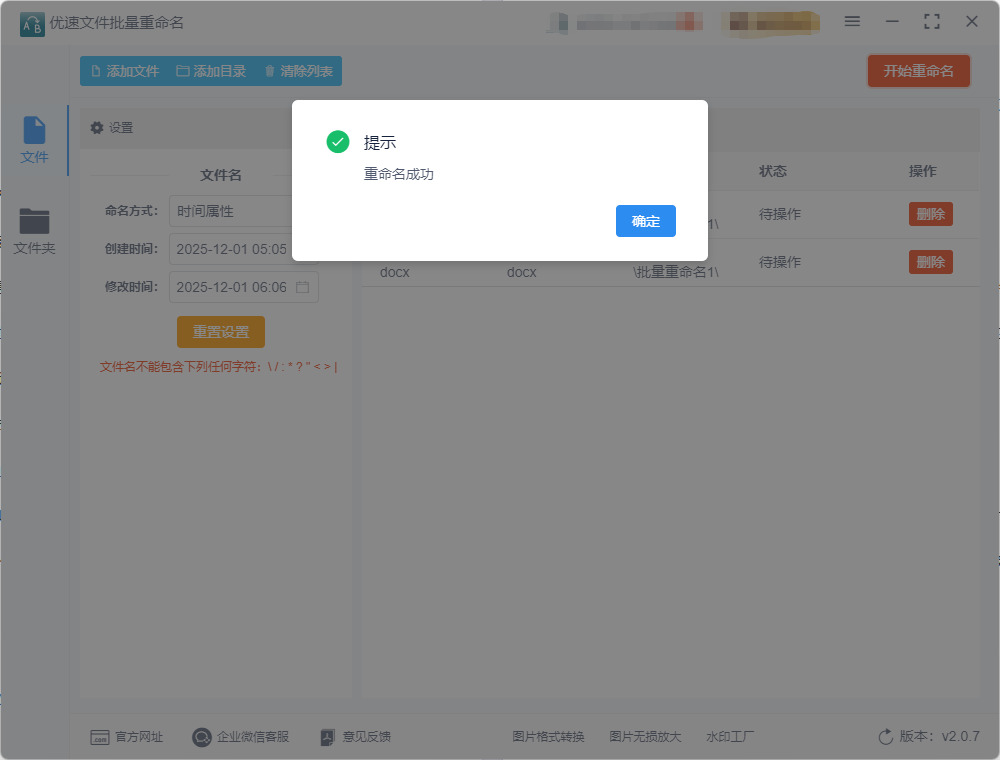Click the 重命名成功 message text

pyautogui.click(x=399, y=174)
